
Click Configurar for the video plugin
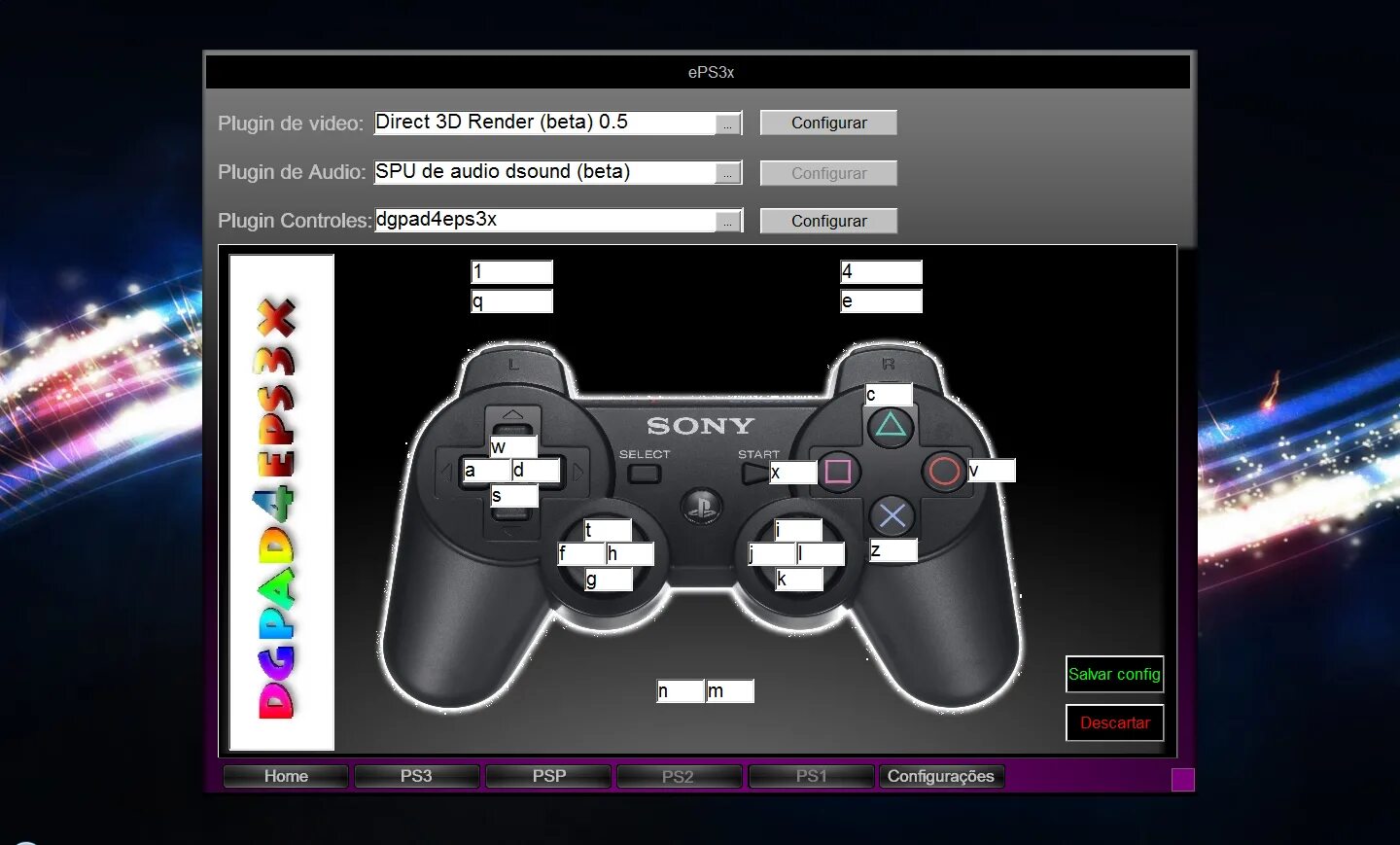click(x=828, y=123)
